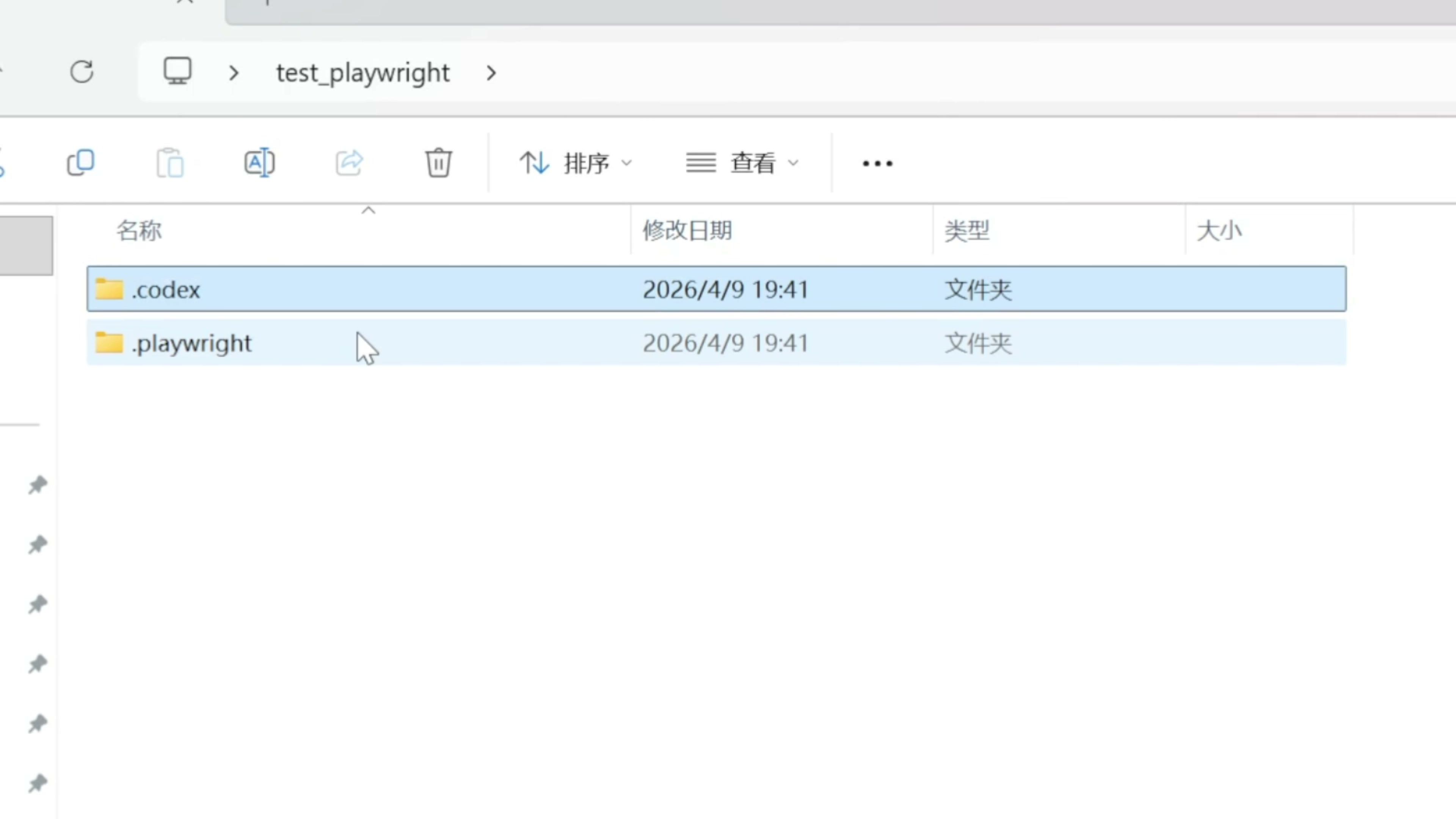
Task: Click the share toolbar icon
Action: click(349, 163)
